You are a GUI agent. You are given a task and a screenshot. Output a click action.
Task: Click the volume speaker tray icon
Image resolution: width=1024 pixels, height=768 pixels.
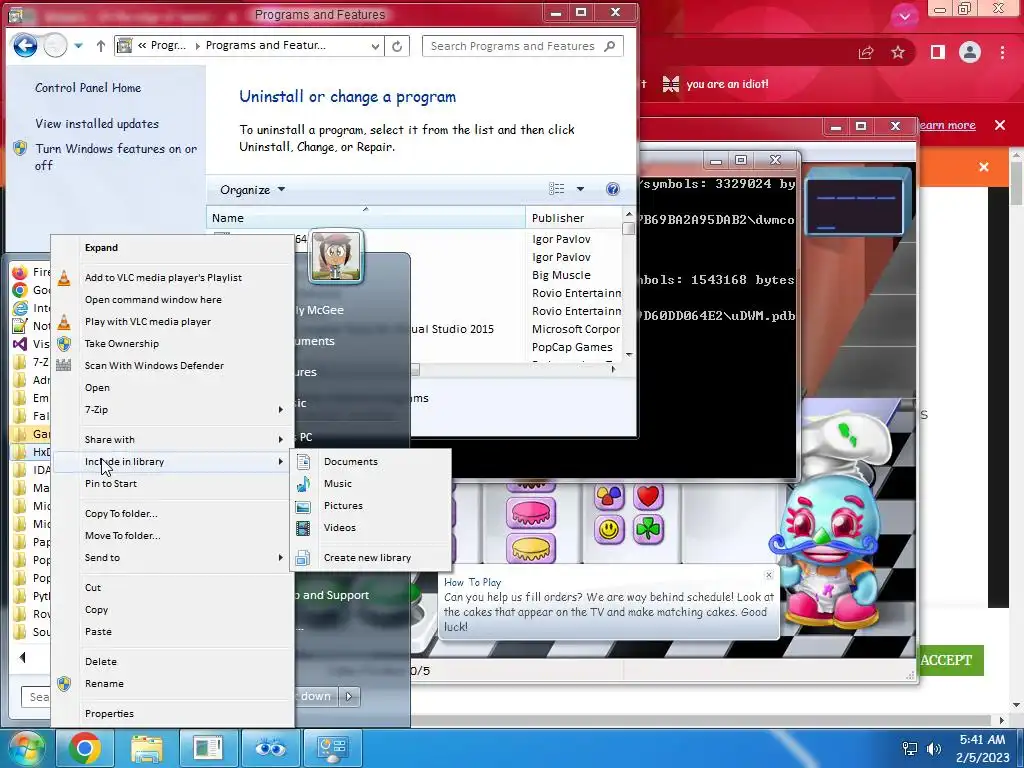click(x=934, y=748)
